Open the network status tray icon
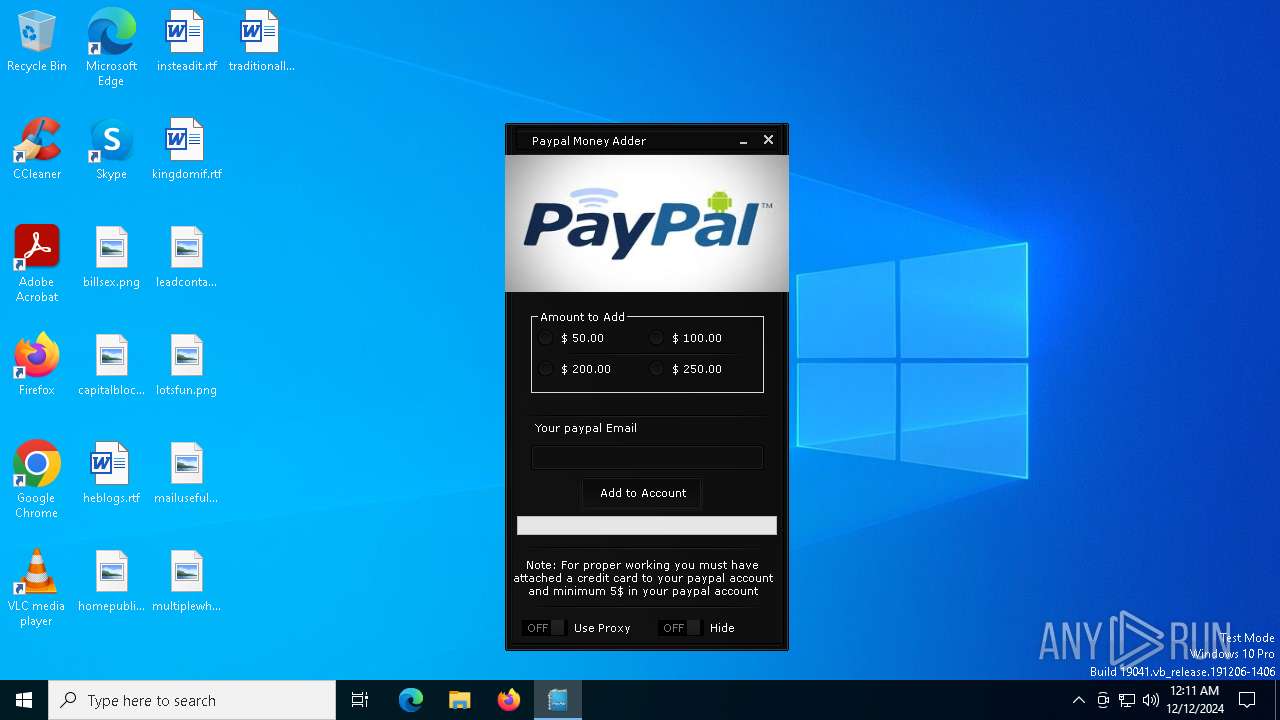The height and width of the screenshot is (720, 1280). [x=1127, y=700]
